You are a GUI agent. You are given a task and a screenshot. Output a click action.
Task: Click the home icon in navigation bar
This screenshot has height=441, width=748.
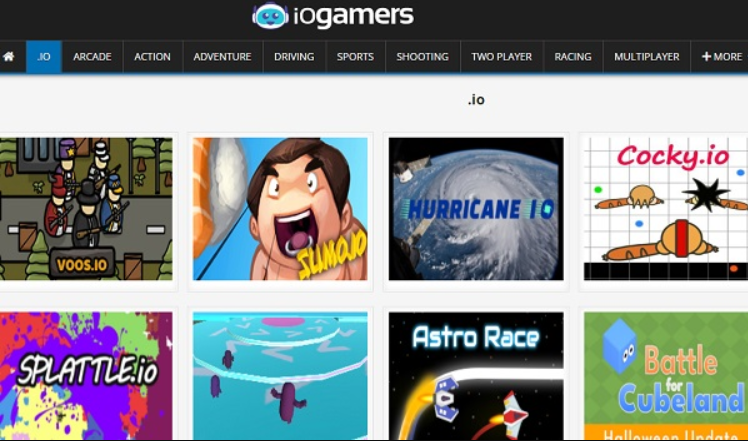click(9, 57)
